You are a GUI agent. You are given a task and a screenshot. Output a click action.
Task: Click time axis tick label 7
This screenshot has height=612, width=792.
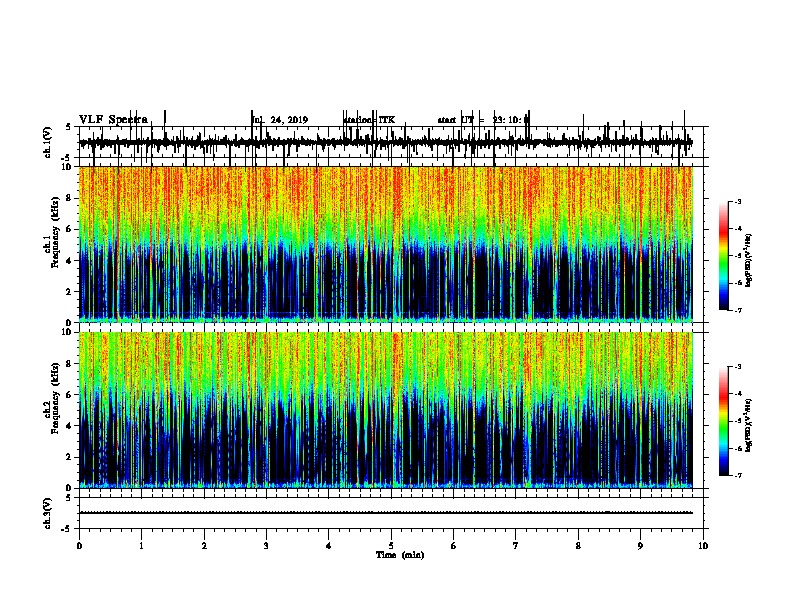pyautogui.click(x=516, y=546)
